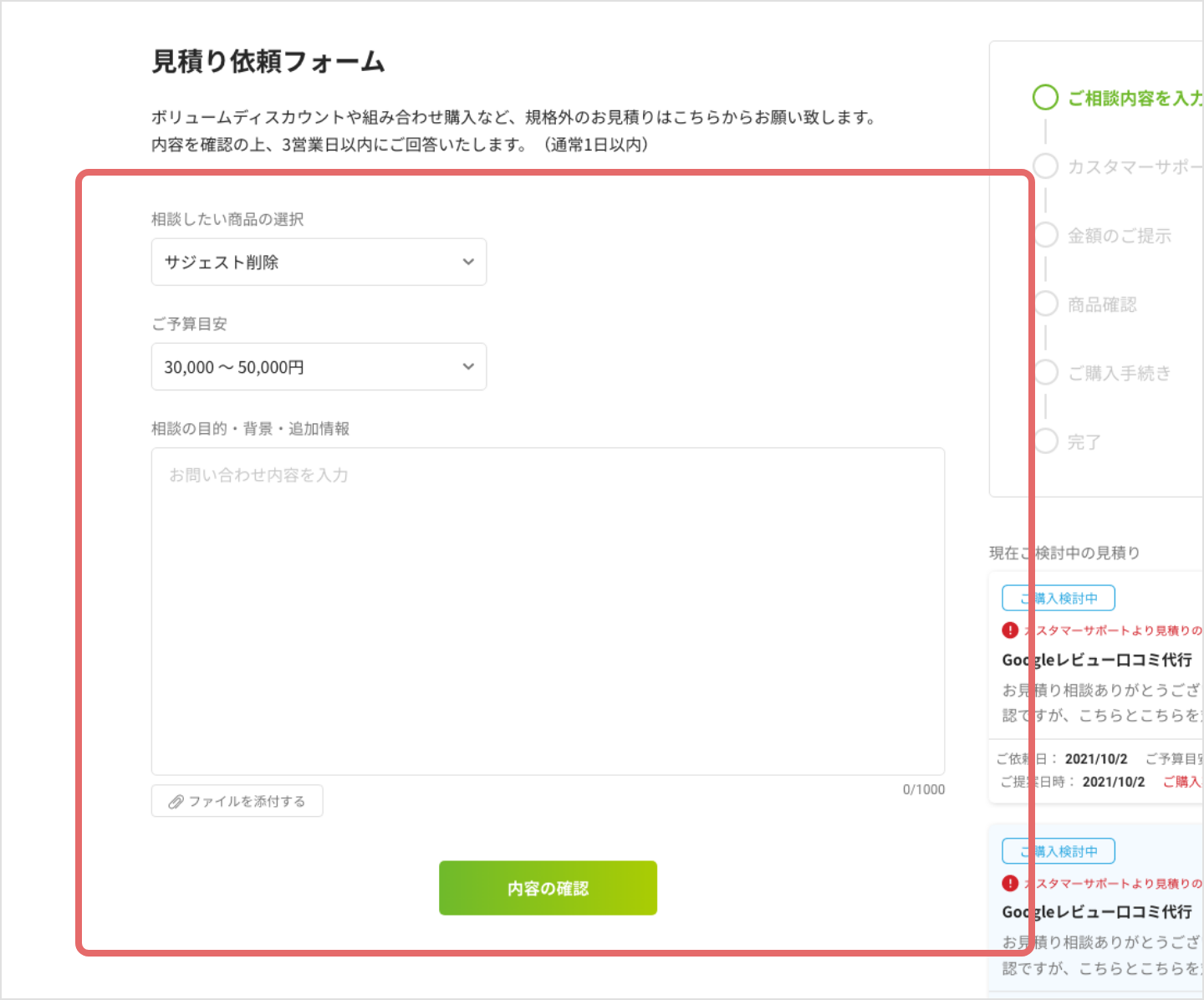The width and height of the screenshot is (1204, 1000).
Task: Click the chevron on the product selection dropdown
Action: 468,262
